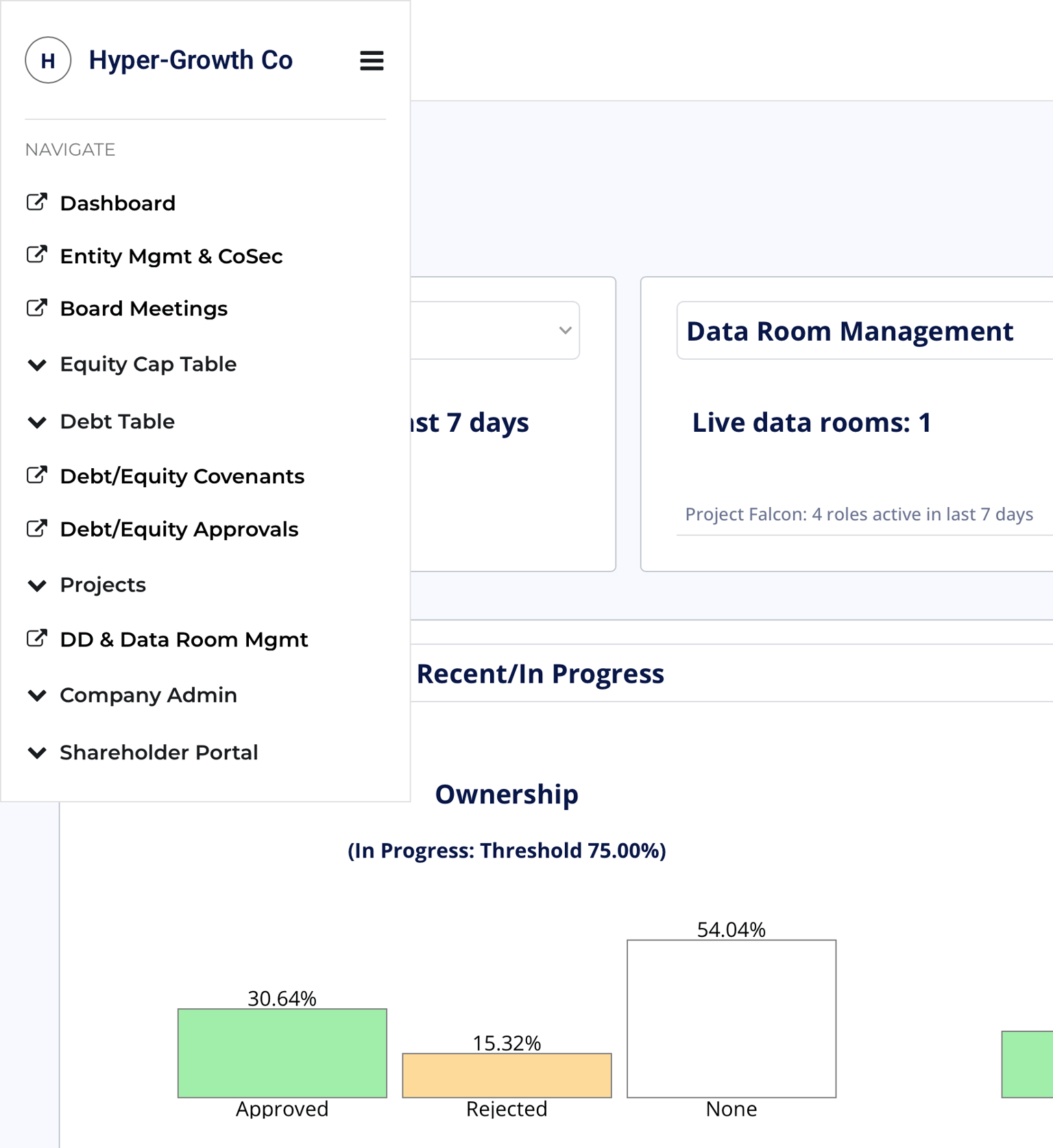Viewport: 1053px width, 1148px height.
Task: Click the Hyper-Growth Co company name
Action: pos(191,60)
